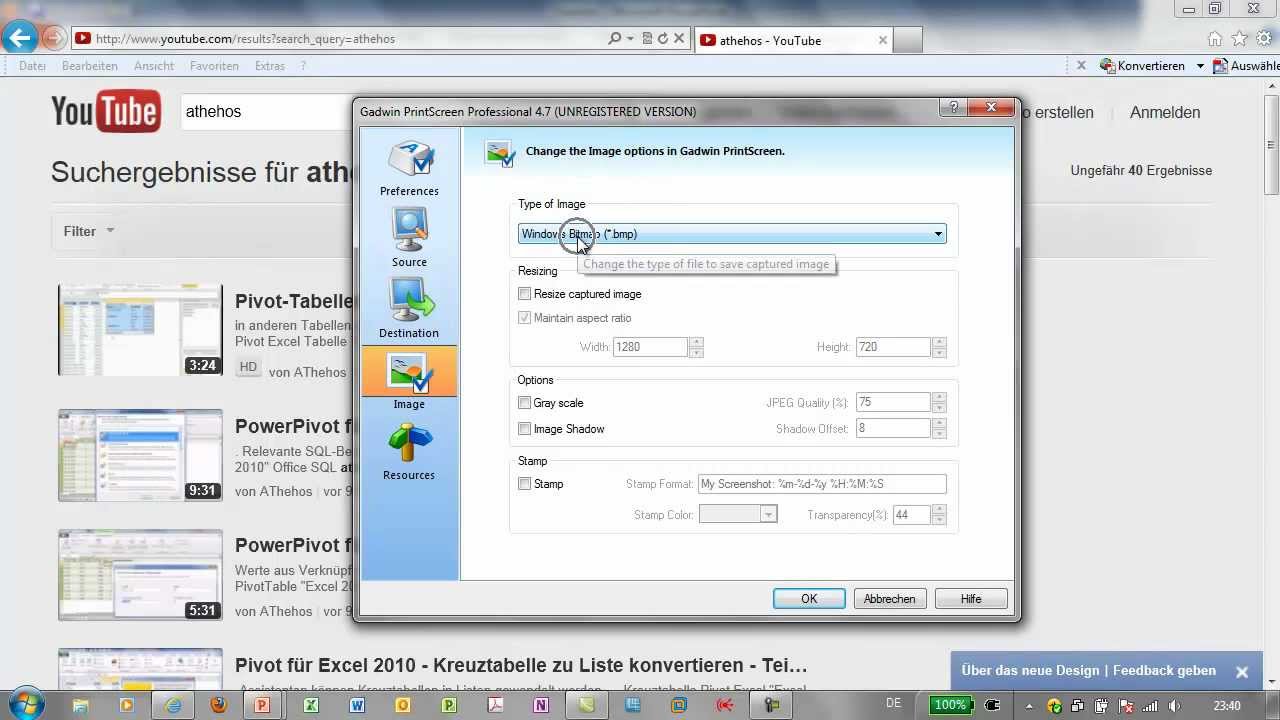Open the new blank browser tab
This screenshot has width=1280, height=720.
coord(907,40)
